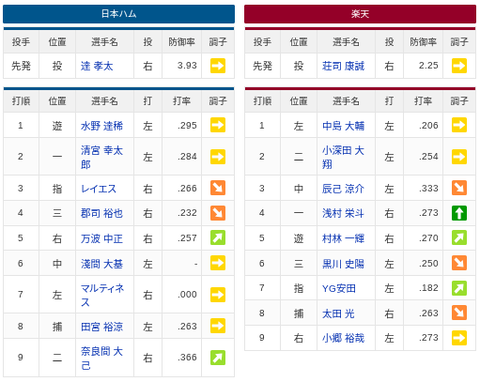Click the green condition arrow for 村林 一輝
The height and width of the screenshot is (382, 480).
click(x=459, y=238)
